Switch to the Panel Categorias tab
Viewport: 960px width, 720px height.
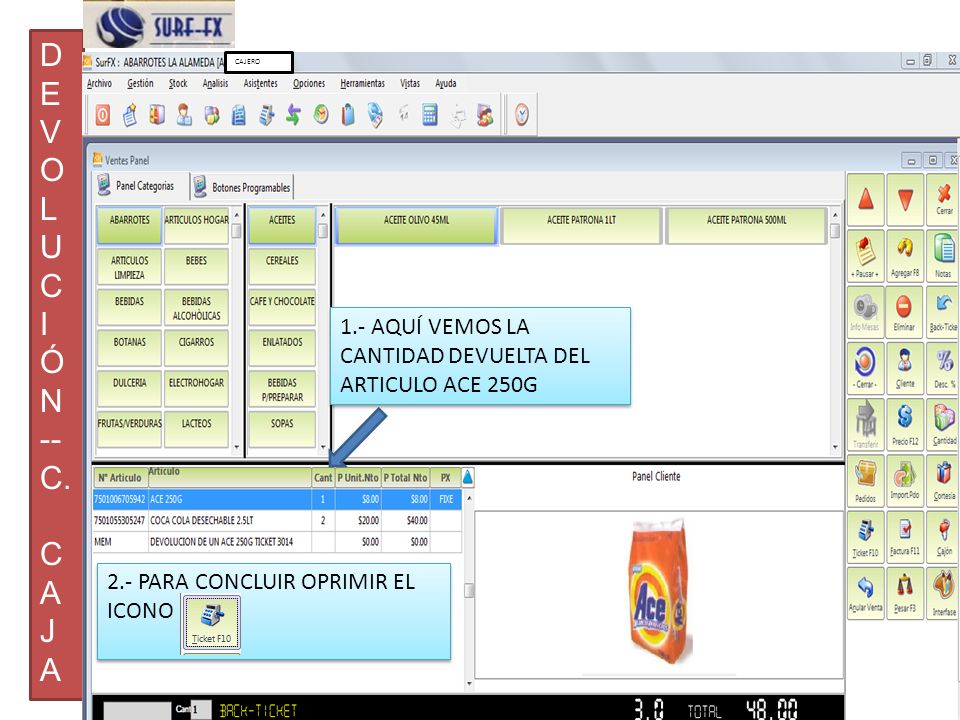tap(137, 186)
